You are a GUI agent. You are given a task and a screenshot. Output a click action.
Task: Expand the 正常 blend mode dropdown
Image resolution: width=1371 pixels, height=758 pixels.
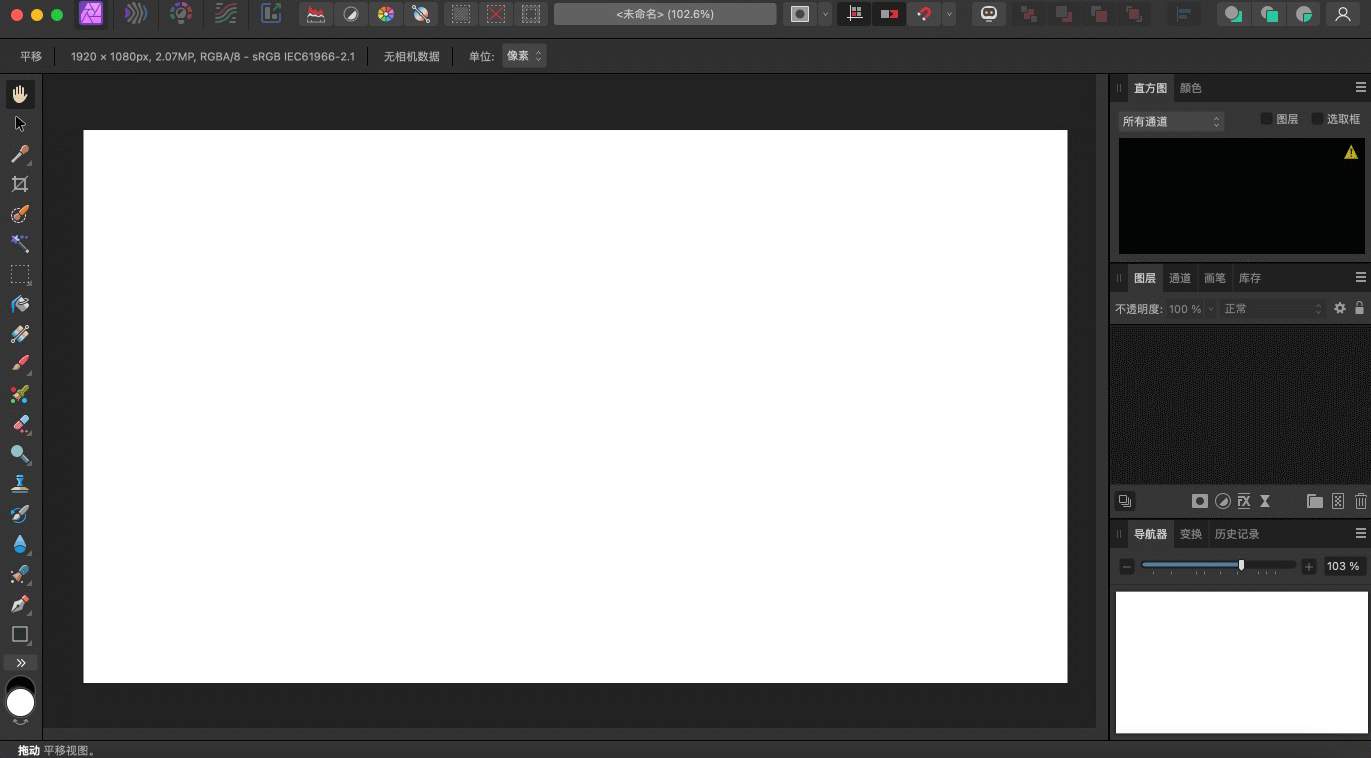pos(1272,309)
